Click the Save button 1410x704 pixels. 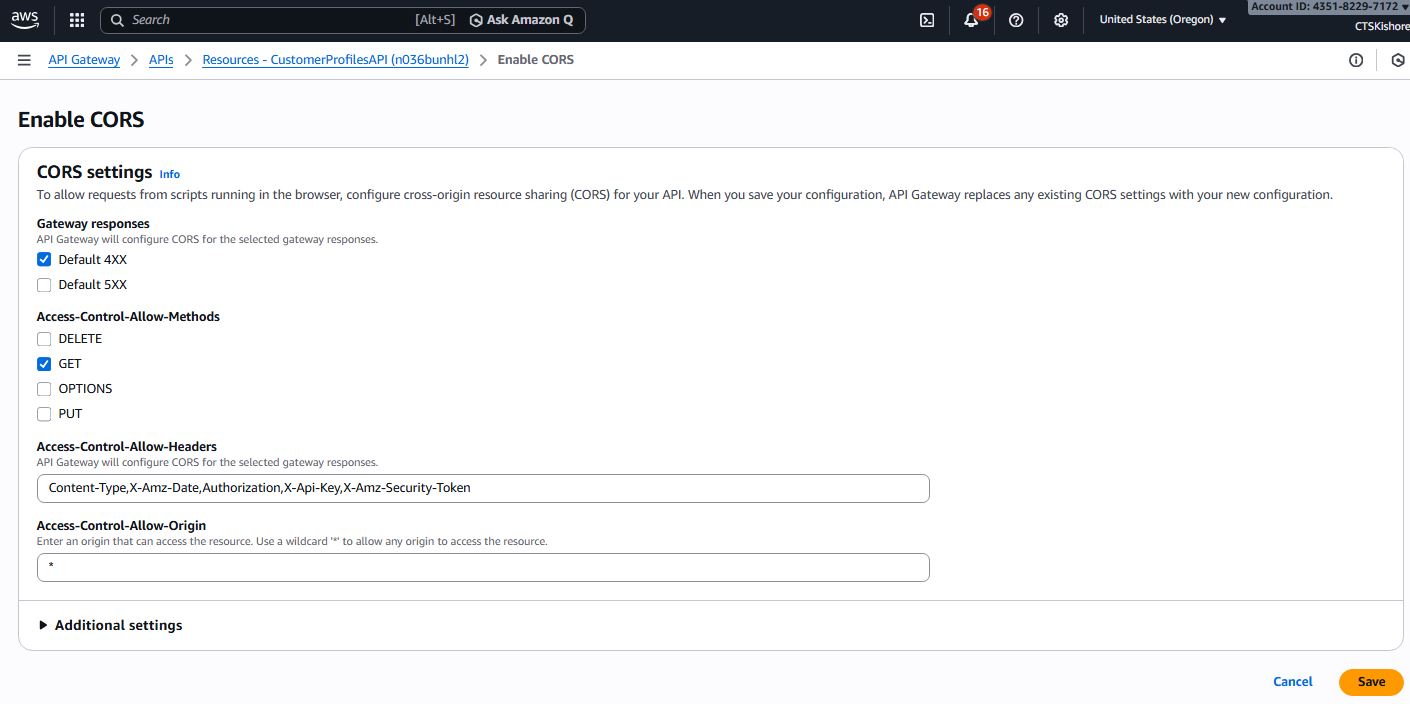click(x=1371, y=682)
